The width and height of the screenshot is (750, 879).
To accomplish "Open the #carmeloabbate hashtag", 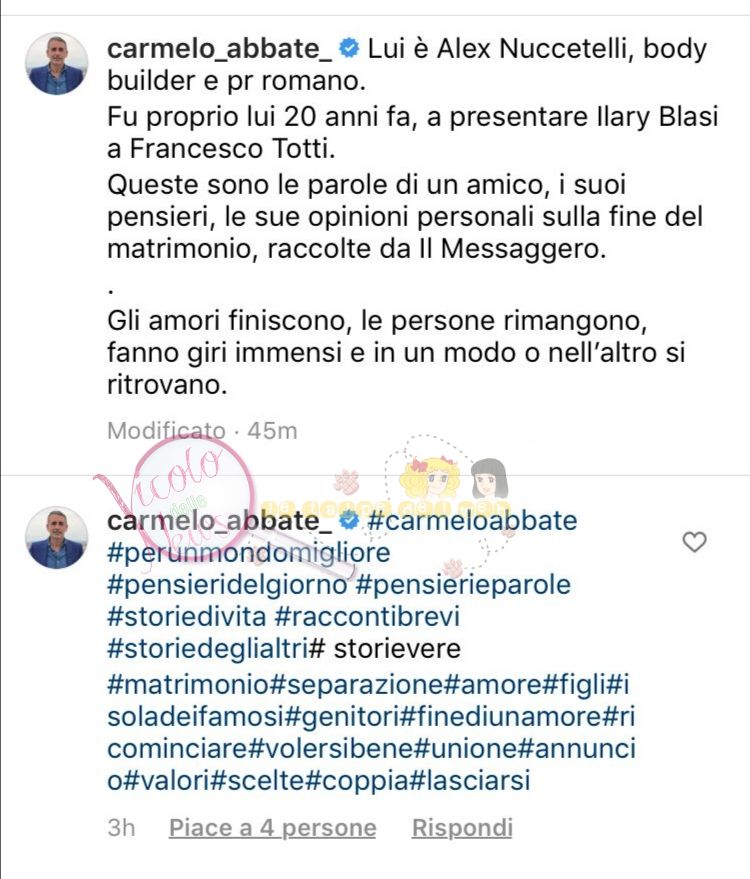I will point(472,521).
